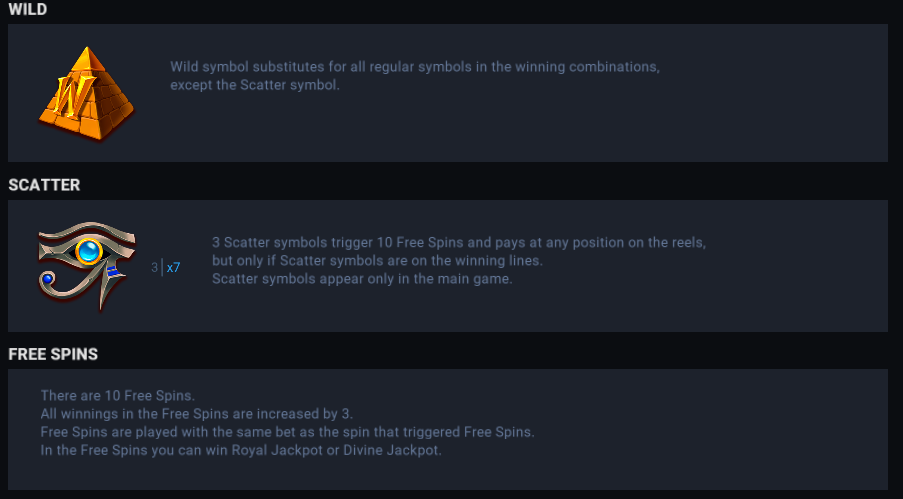
Task: Click the Eye of Horus Scatter symbol
Action: [86, 265]
